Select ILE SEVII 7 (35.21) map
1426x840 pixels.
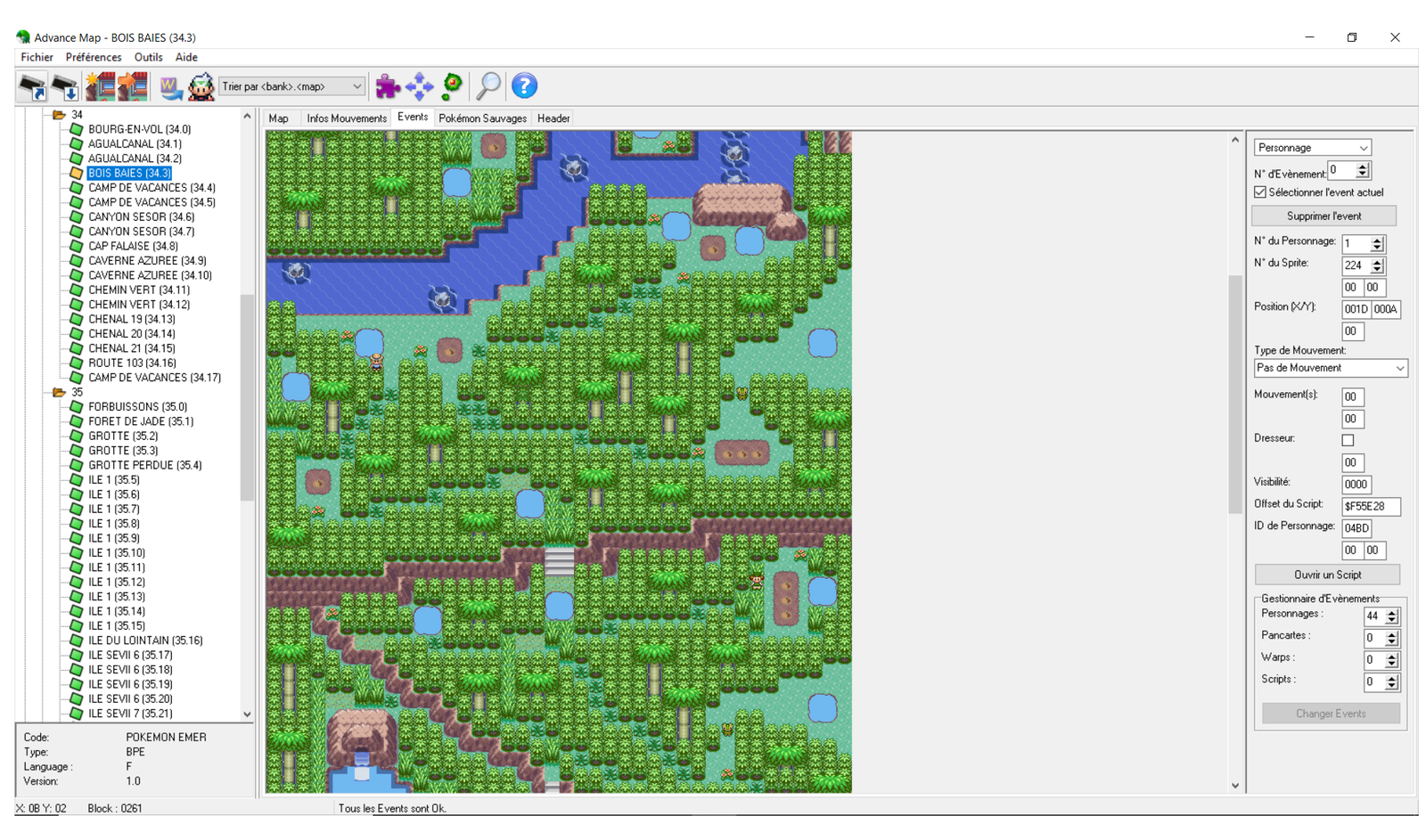[130, 714]
